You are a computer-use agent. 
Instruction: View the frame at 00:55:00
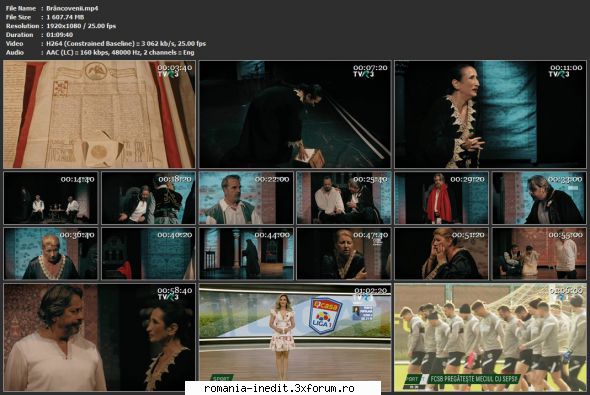[x=539, y=254]
